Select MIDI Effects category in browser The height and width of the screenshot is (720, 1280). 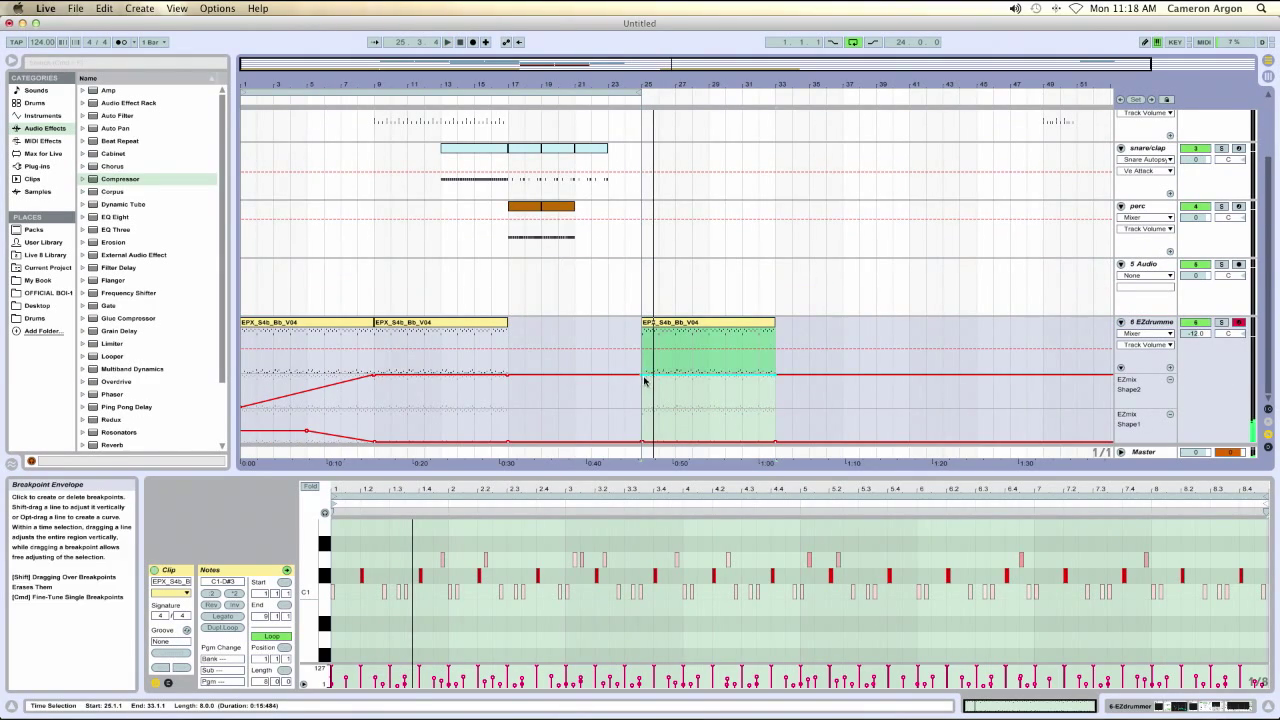coord(43,141)
